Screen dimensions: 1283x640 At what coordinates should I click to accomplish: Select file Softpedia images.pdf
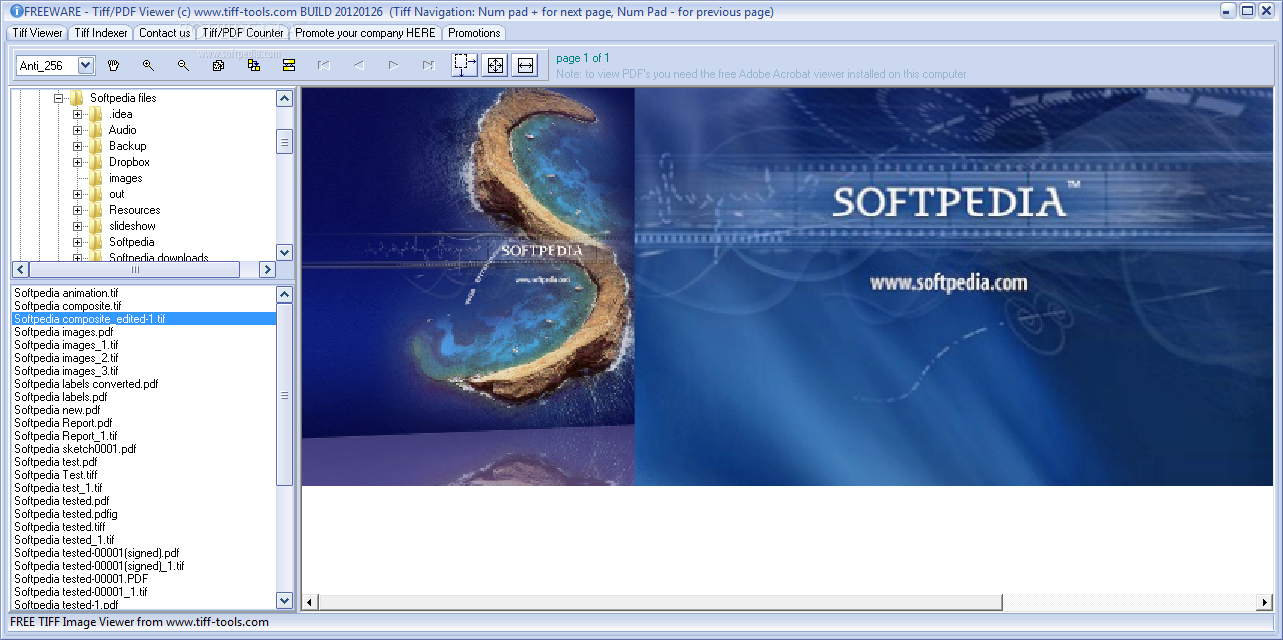pyautogui.click(x=64, y=332)
